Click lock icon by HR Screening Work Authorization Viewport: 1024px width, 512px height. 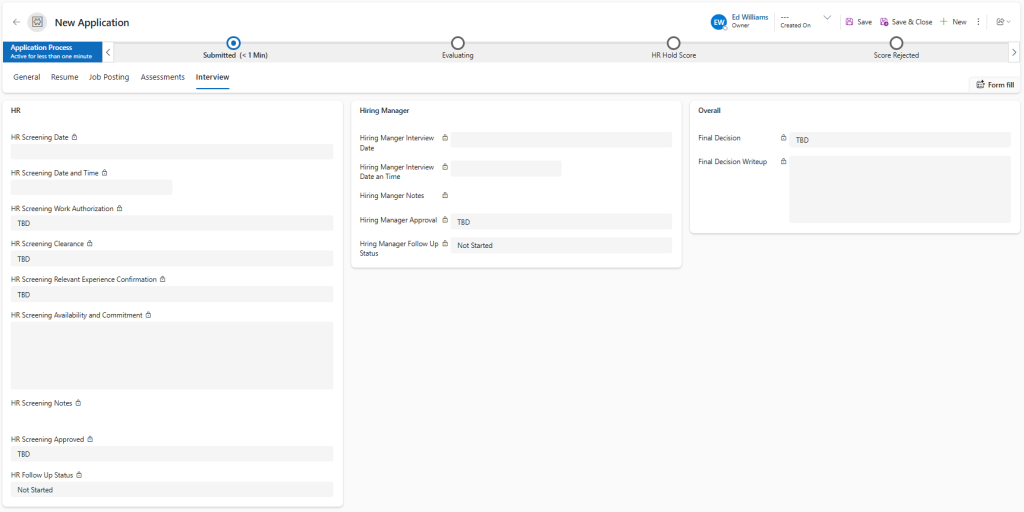pyautogui.click(x=120, y=208)
